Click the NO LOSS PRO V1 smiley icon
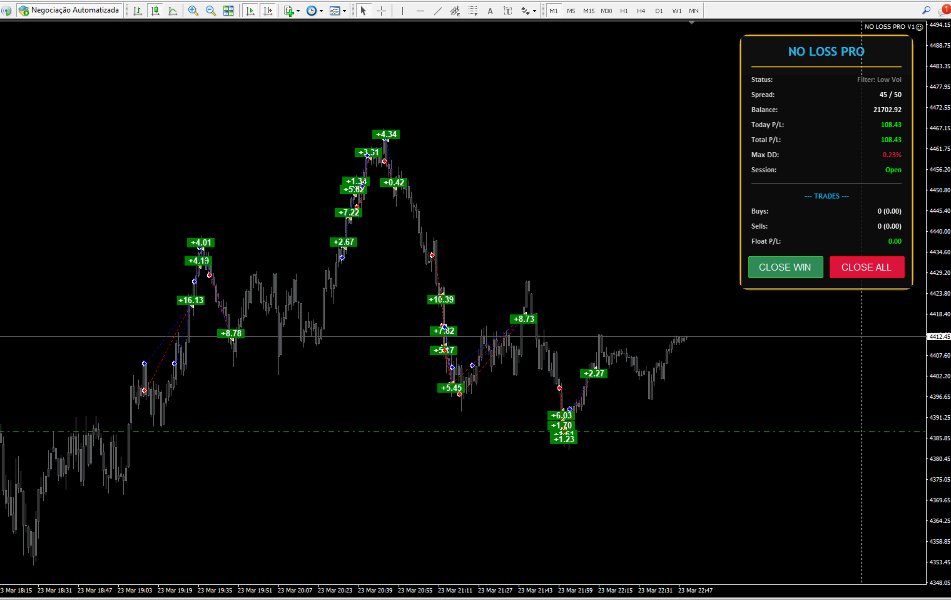The image size is (951, 600). (x=919, y=27)
